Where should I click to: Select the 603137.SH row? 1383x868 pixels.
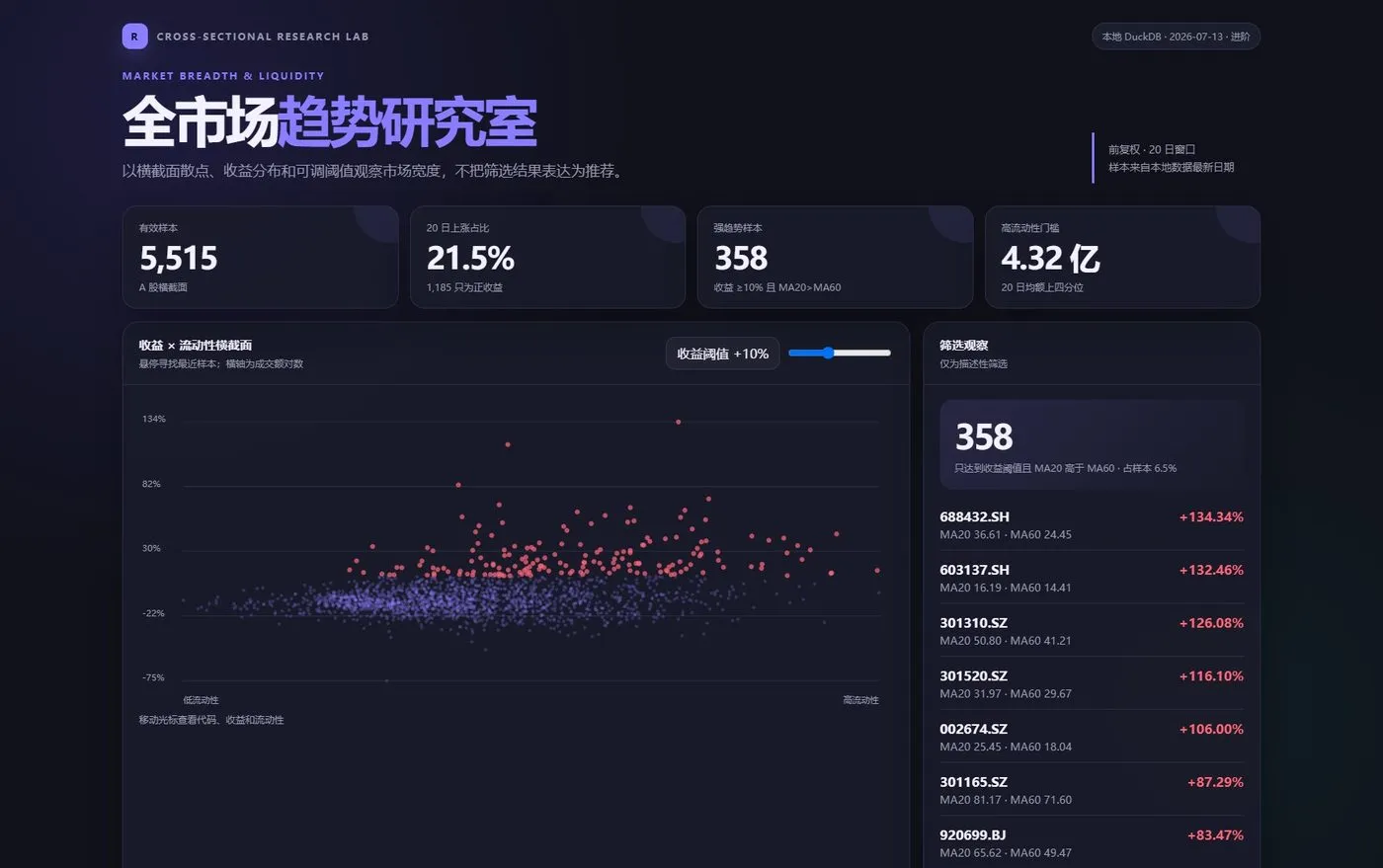point(1092,578)
